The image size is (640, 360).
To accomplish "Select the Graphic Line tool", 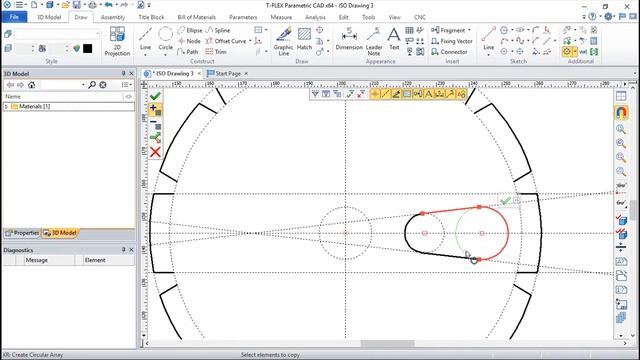I will click(283, 41).
